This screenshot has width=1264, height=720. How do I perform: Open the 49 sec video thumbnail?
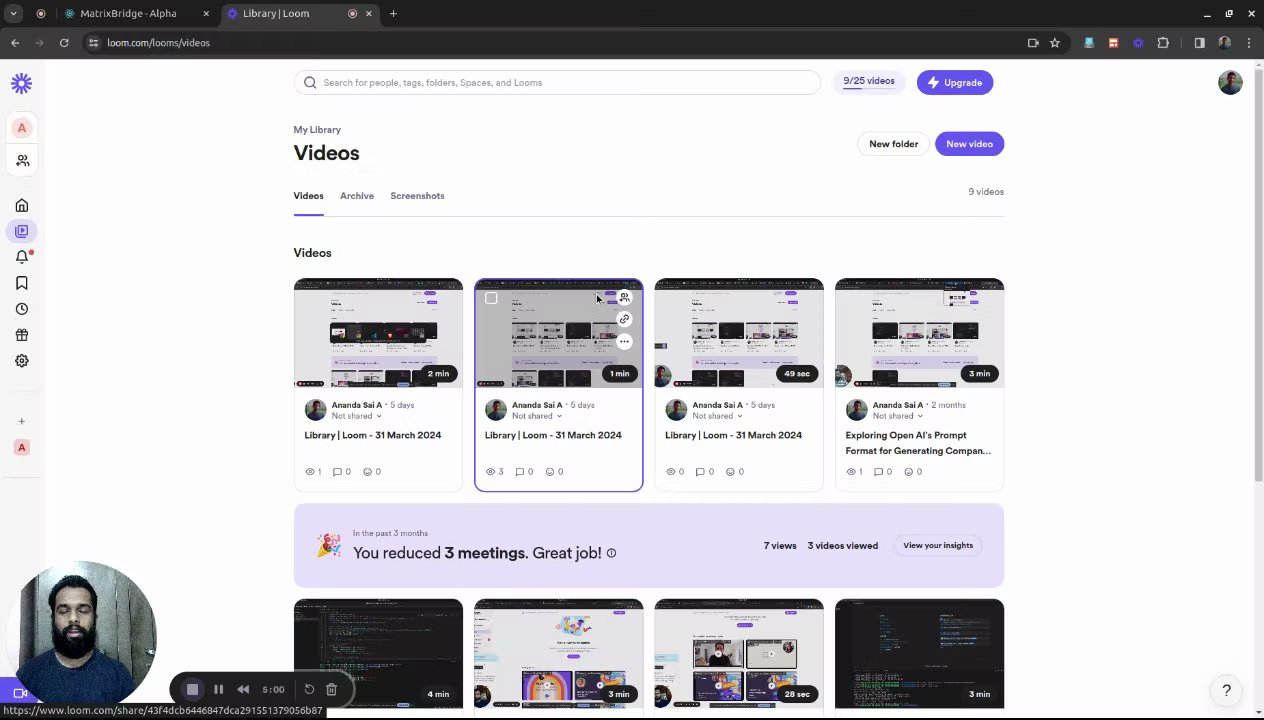tap(739, 333)
